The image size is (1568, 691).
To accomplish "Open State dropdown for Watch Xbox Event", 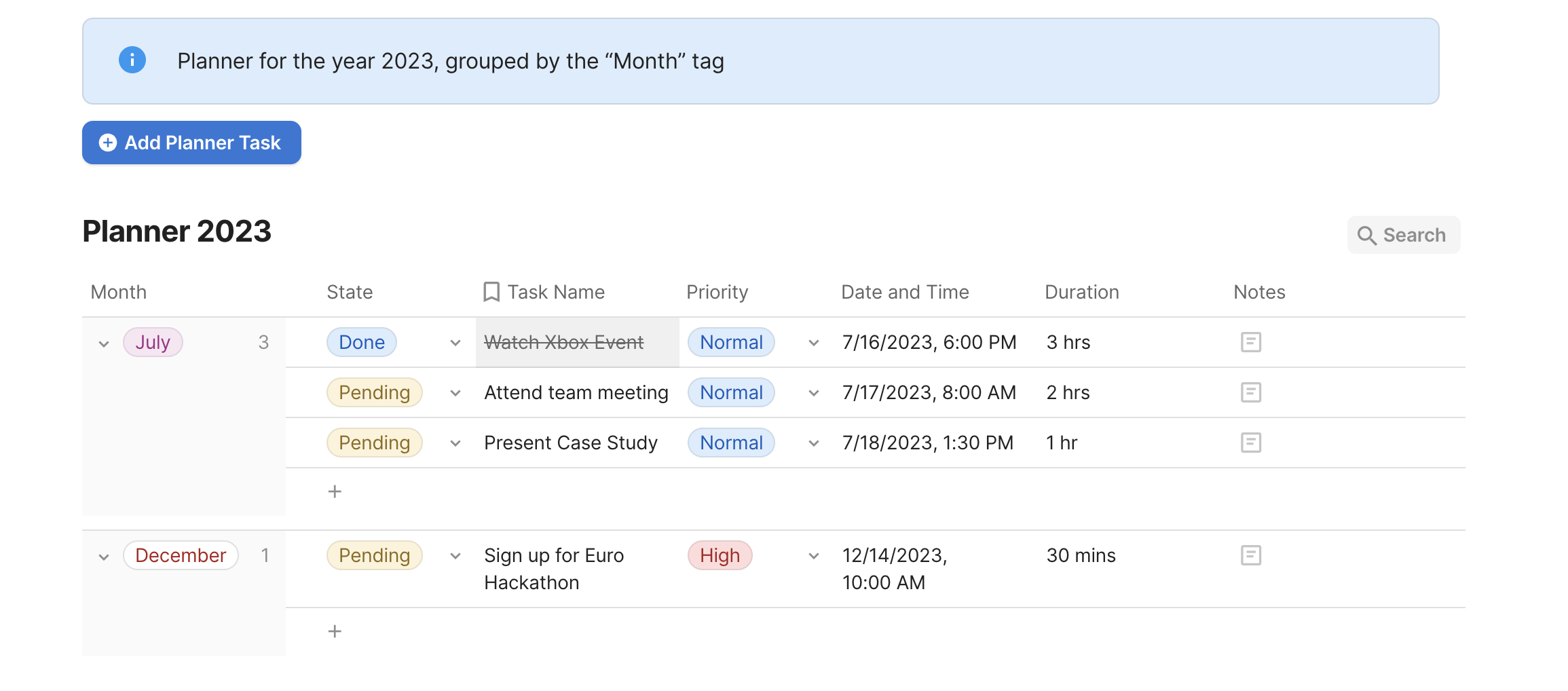I will [x=455, y=343].
